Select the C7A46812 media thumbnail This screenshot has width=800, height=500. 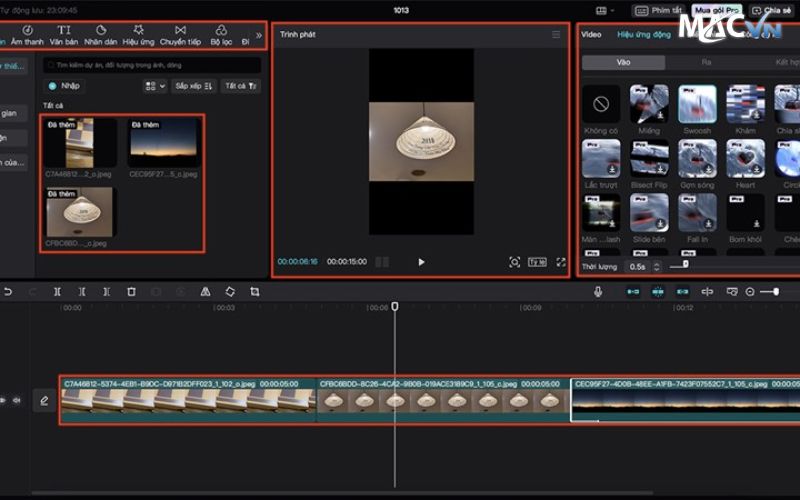point(80,143)
